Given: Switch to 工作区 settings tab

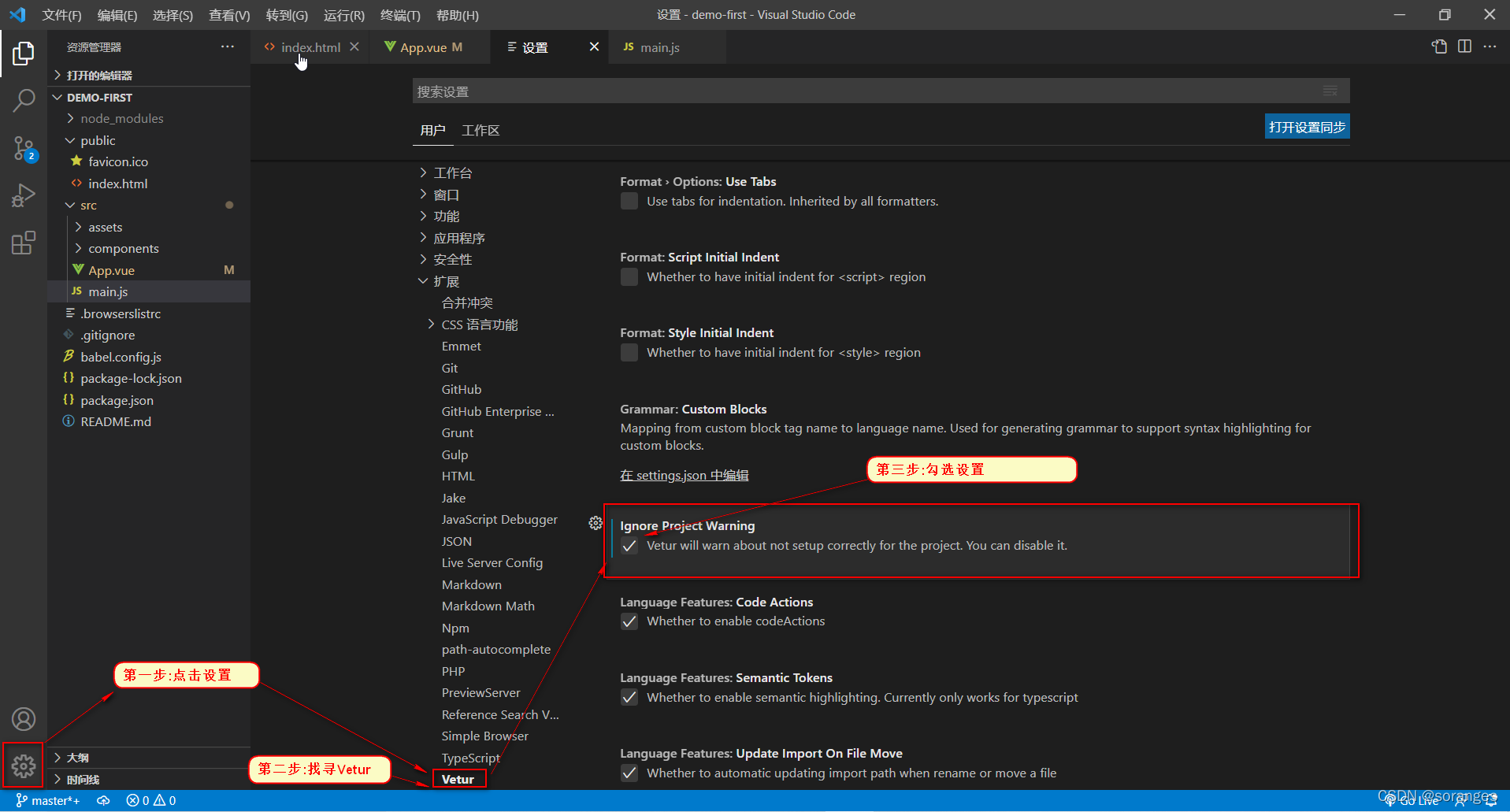Looking at the screenshot, I should [480, 130].
